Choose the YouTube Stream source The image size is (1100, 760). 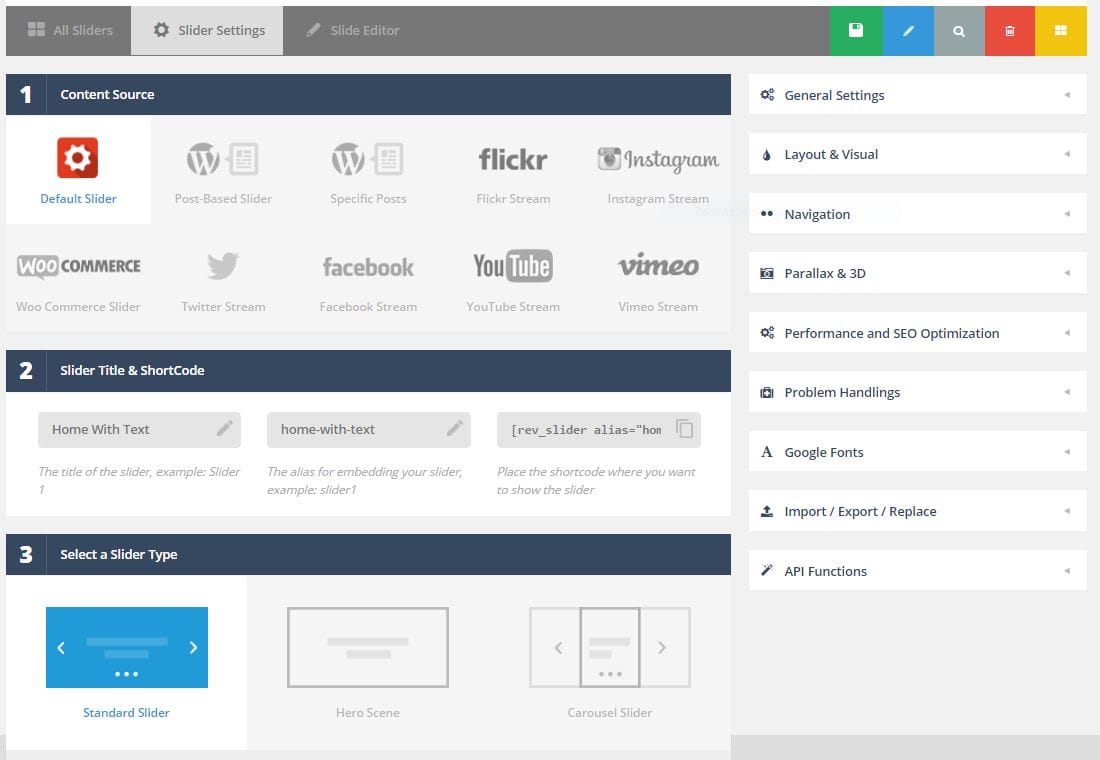513,279
